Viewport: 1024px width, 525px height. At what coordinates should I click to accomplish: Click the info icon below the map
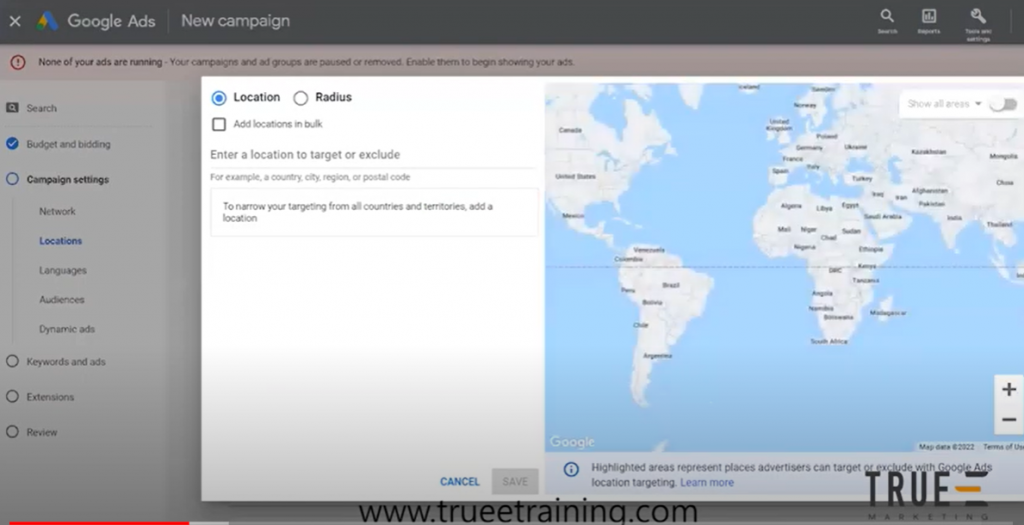pos(571,469)
